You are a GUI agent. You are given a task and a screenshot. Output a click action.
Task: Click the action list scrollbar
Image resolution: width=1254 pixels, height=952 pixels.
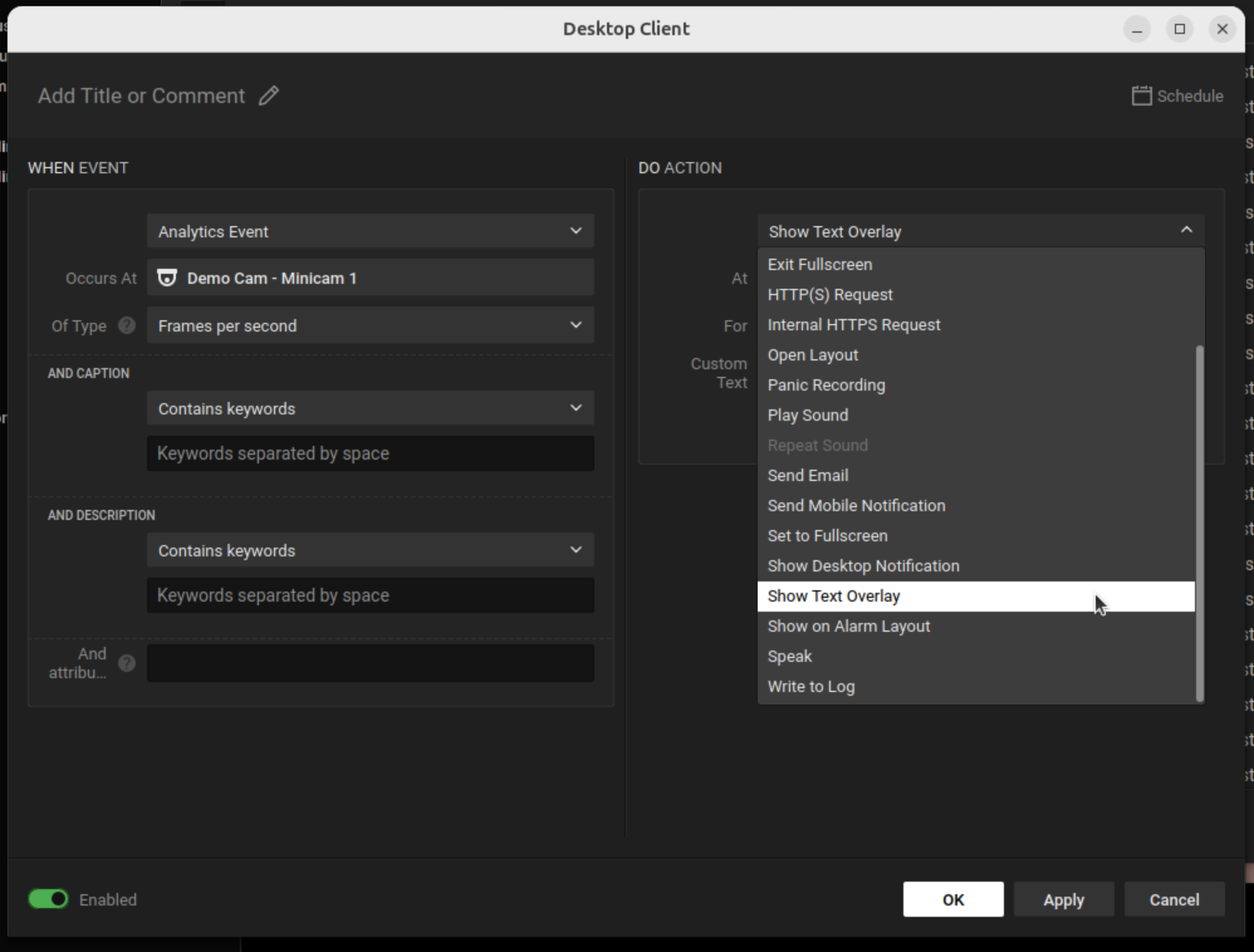[x=1199, y=522]
